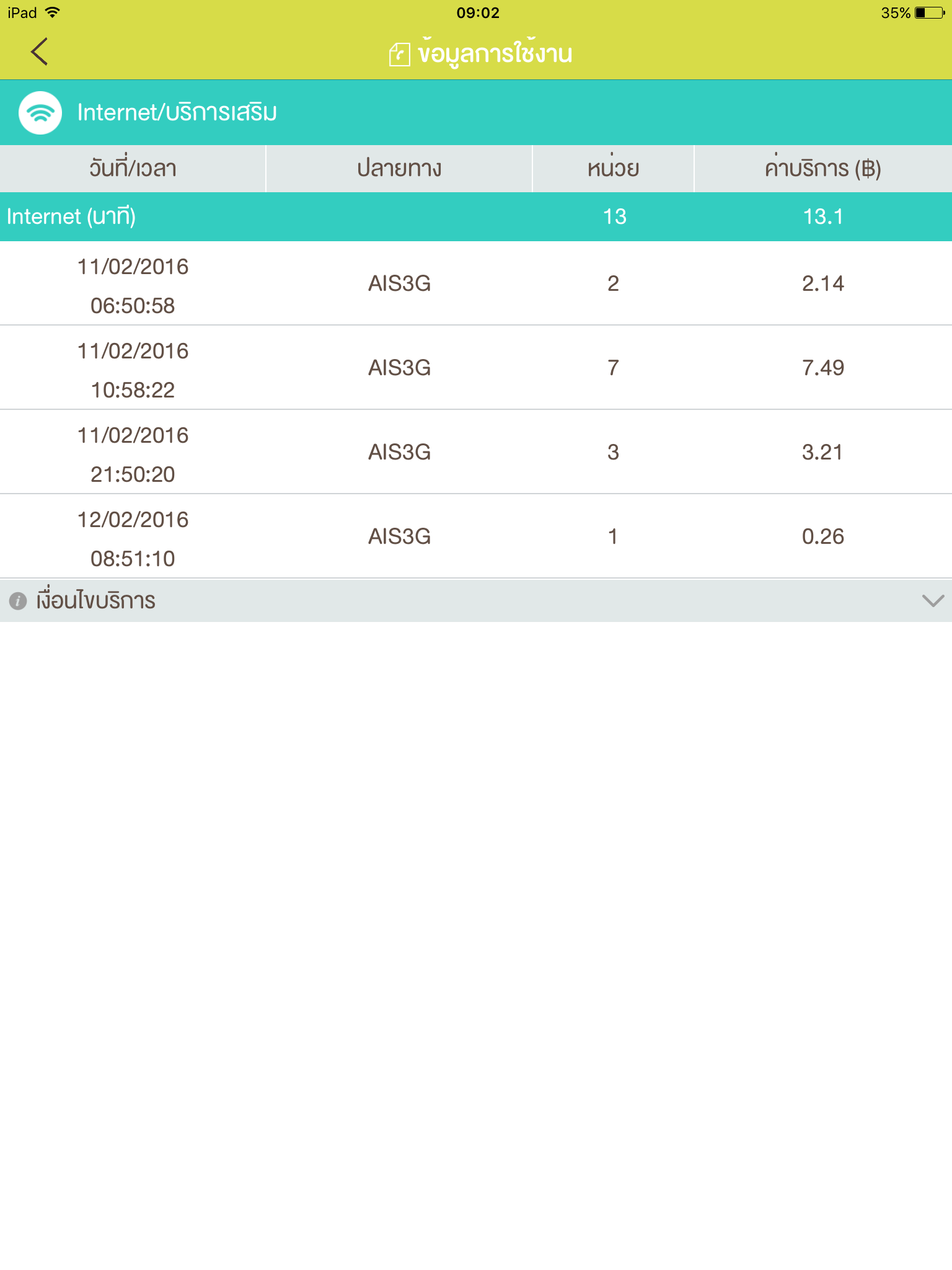Tap the 09:02 clock in status bar
This screenshot has height=1270, width=952.
tap(478, 12)
